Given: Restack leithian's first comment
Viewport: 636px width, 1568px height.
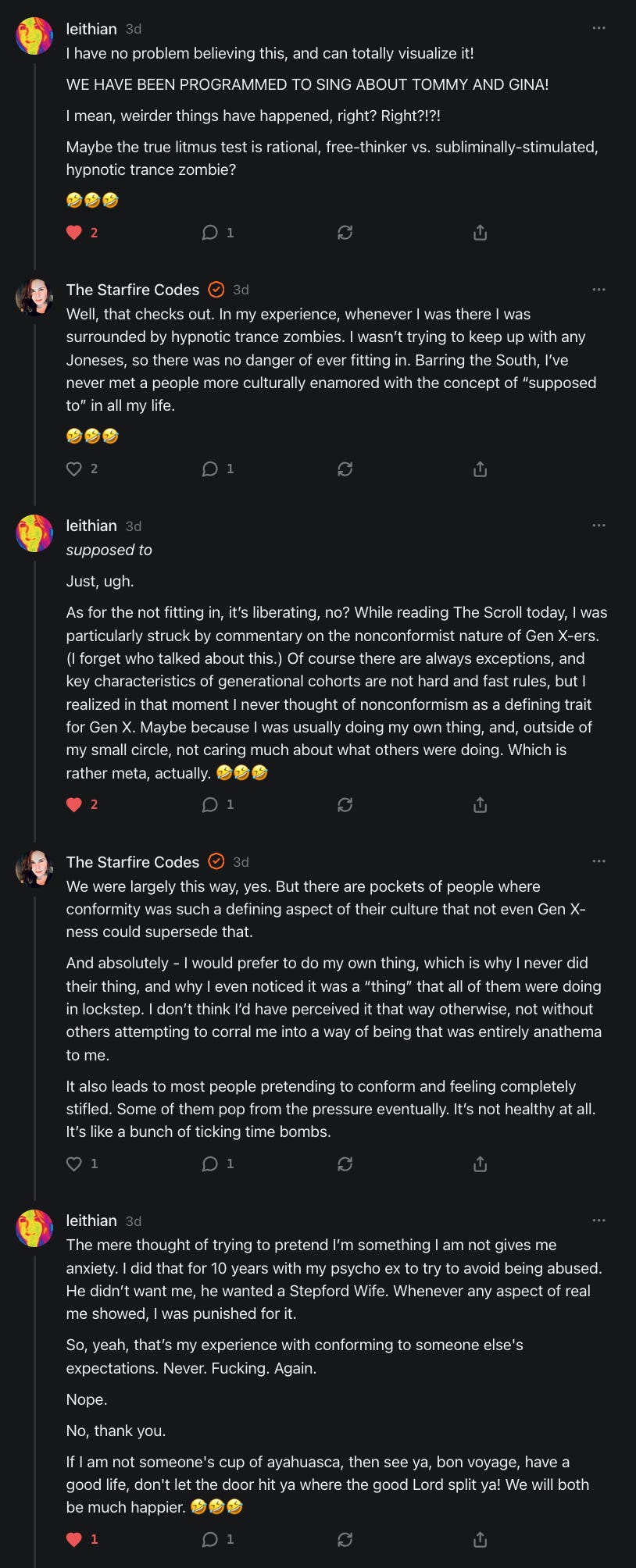Looking at the screenshot, I should (x=345, y=233).
